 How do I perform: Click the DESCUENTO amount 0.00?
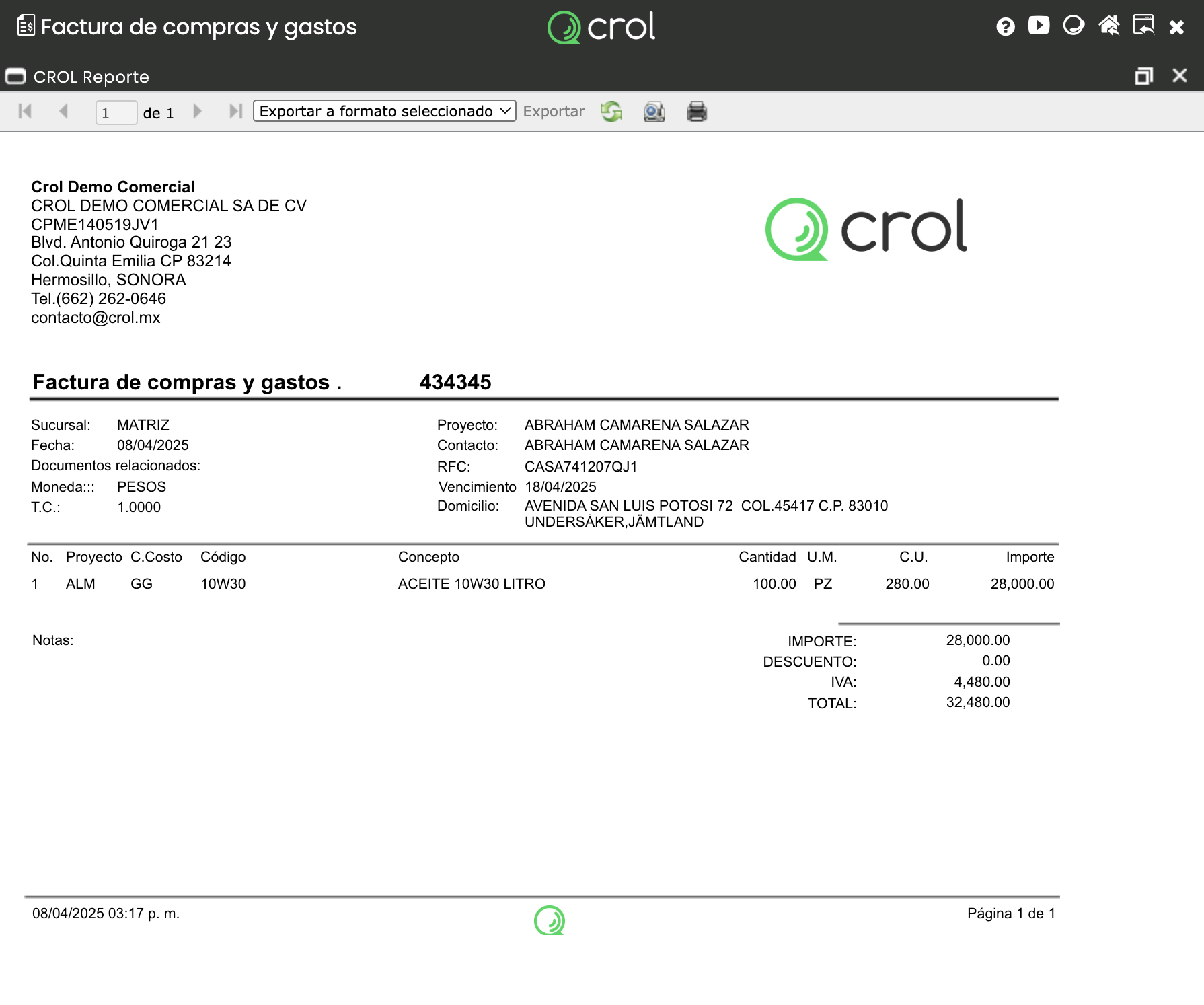click(x=996, y=661)
